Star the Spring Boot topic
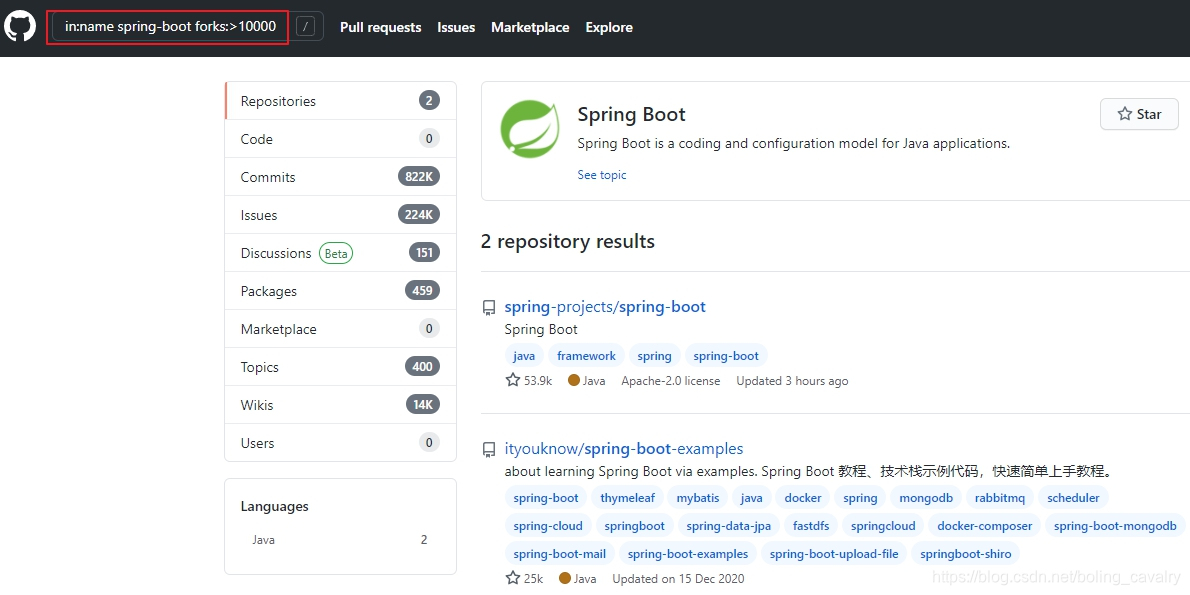1190x595 pixels. (1139, 114)
